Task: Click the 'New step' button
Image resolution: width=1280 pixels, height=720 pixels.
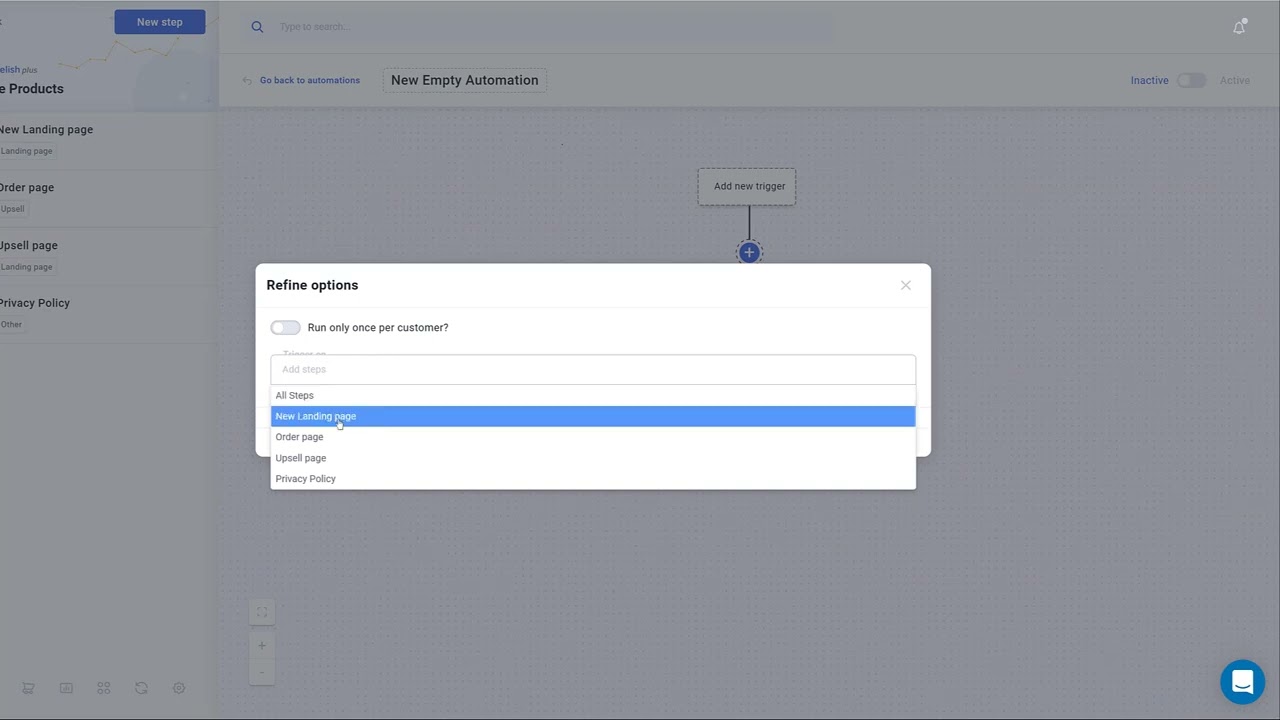Action: point(160,22)
